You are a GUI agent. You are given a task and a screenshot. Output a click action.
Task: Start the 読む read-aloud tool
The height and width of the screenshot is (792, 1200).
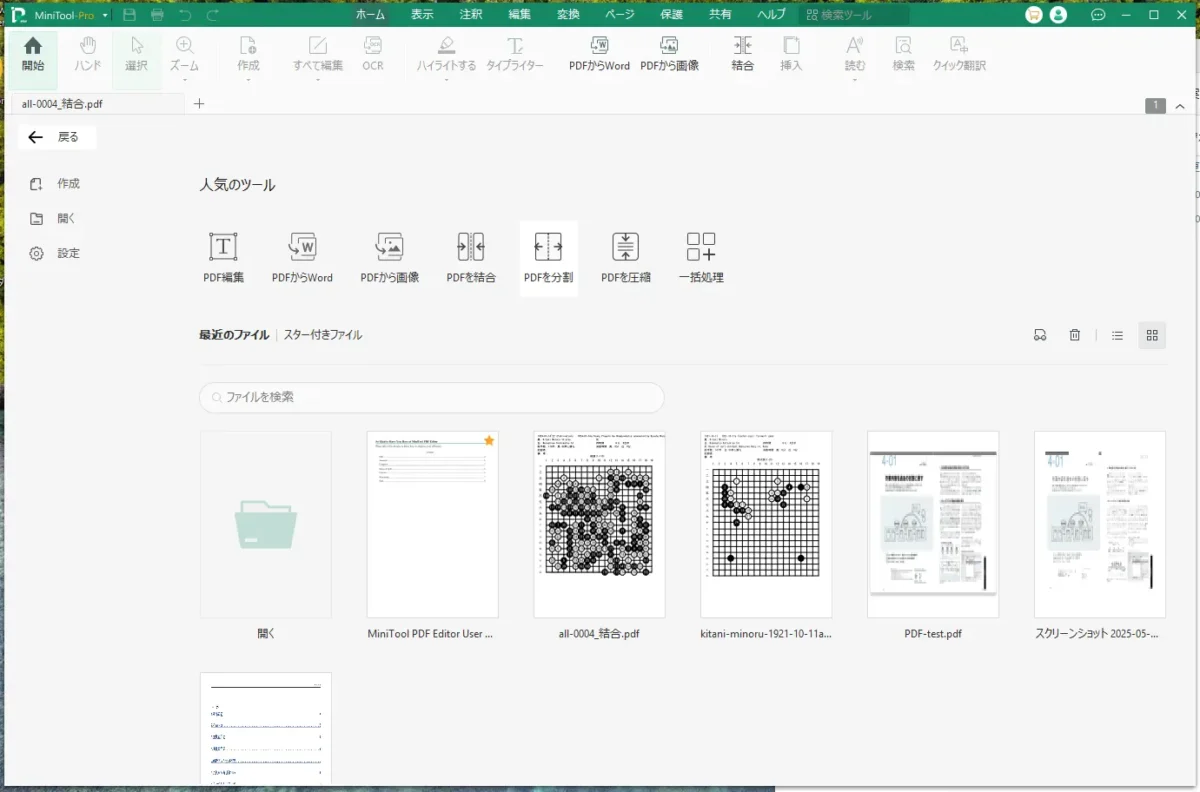click(x=855, y=55)
